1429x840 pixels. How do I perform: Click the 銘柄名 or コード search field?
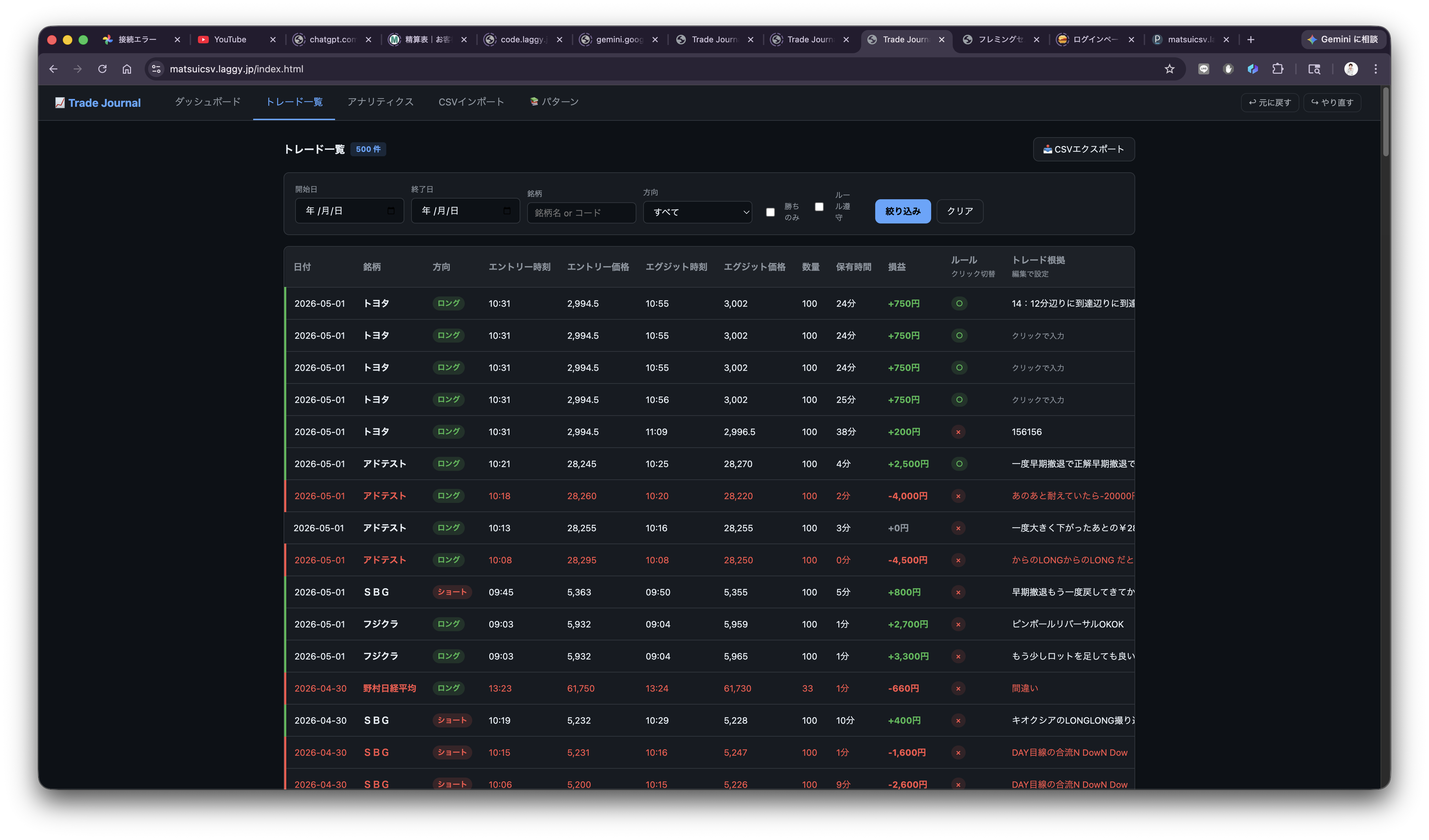(581, 213)
